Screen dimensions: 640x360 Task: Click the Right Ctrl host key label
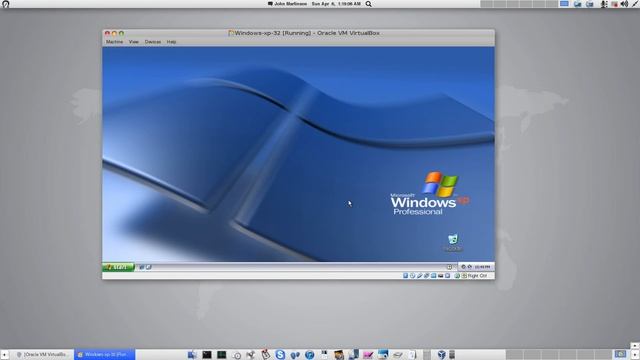478,276
